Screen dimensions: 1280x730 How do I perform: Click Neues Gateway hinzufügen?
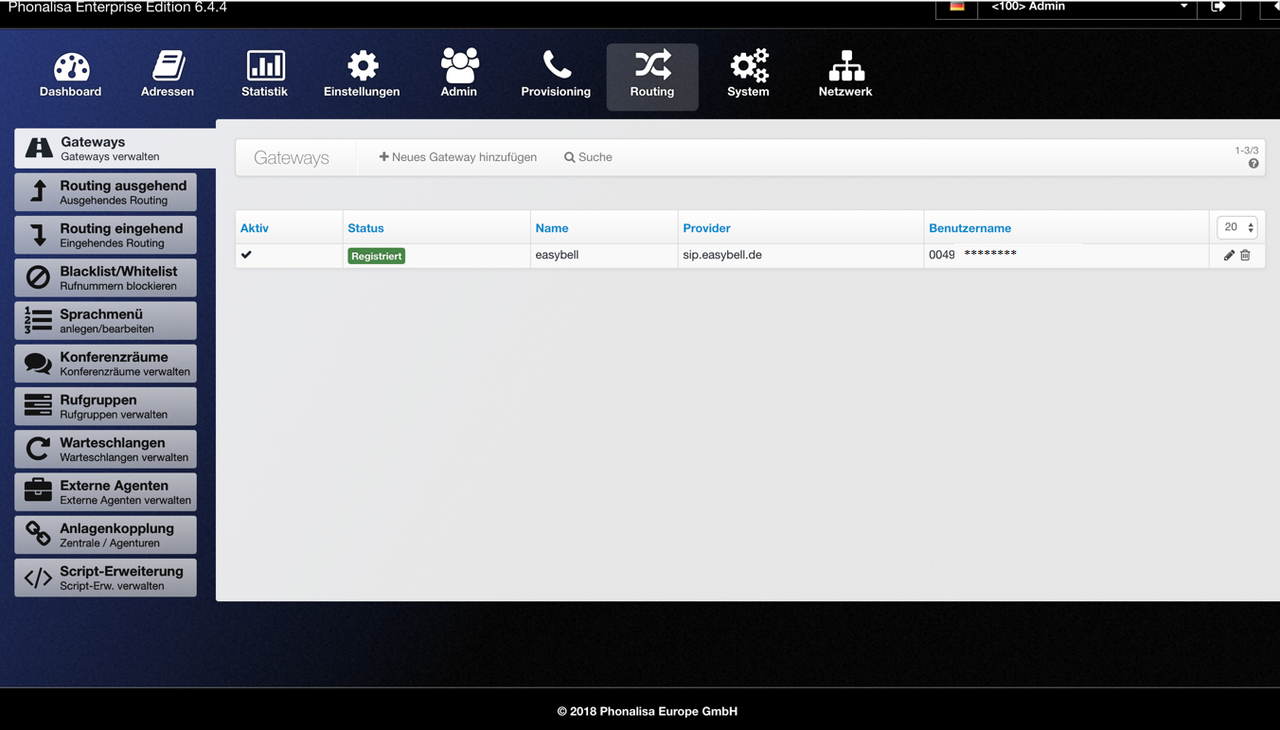click(x=458, y=157)
